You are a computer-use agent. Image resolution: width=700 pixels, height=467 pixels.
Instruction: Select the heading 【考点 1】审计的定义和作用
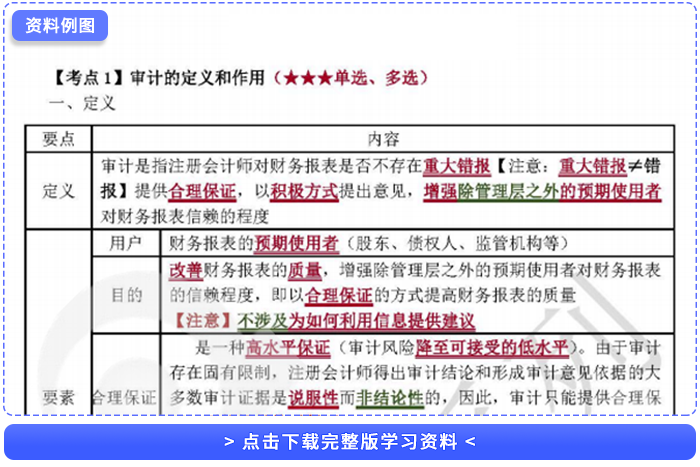point(158,78)
